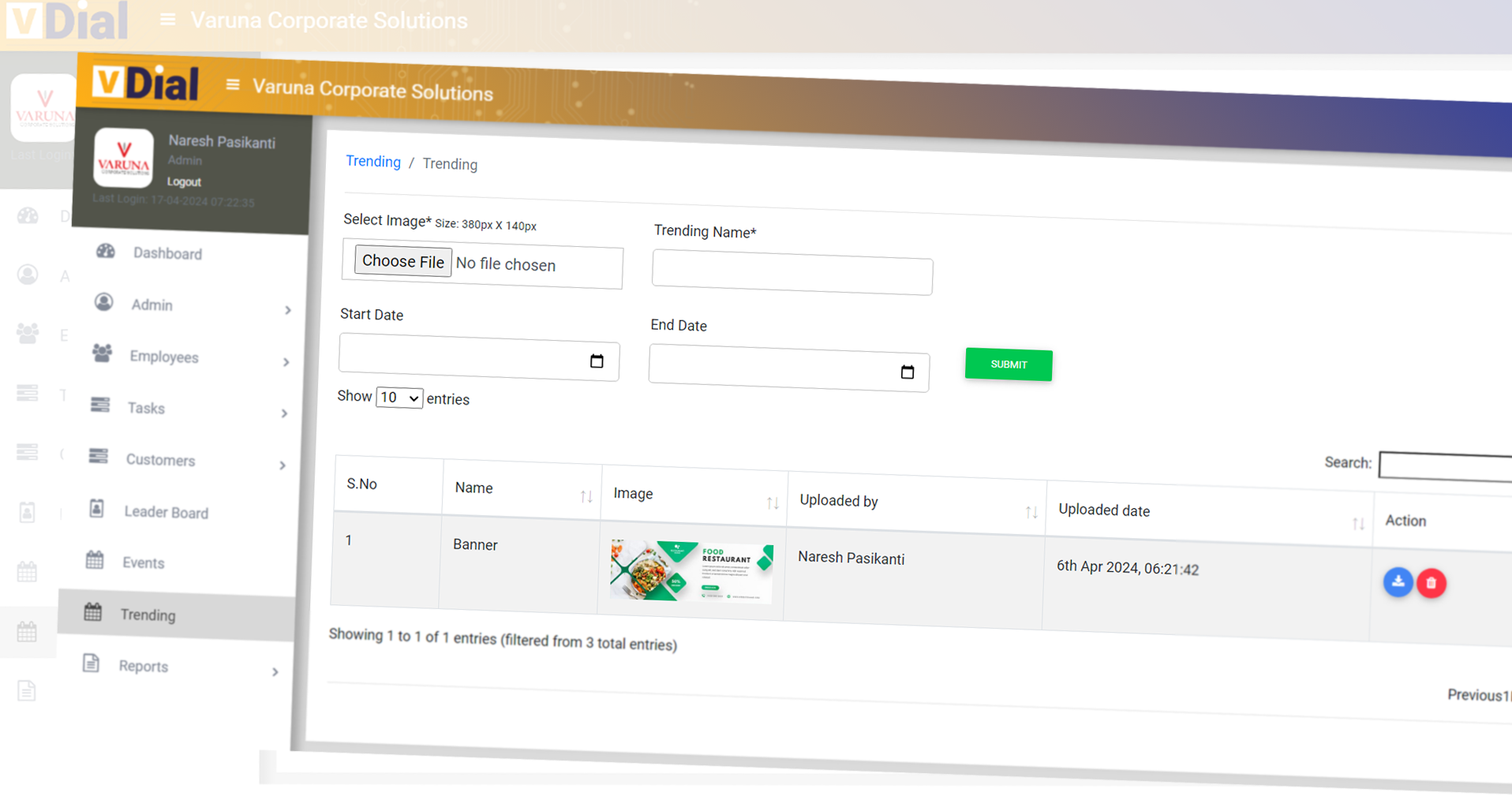Click the Dashboard gauge icon in the sidebar
This screenshot has height=796, width=1512.
pyautogui.click(x=106, y=251)
